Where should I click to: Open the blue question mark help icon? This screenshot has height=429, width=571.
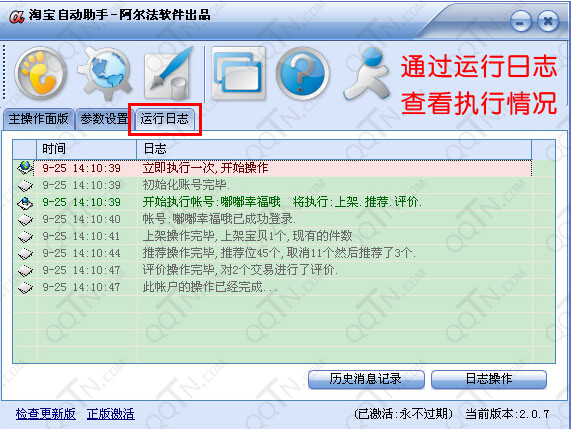tap(302, 73)
